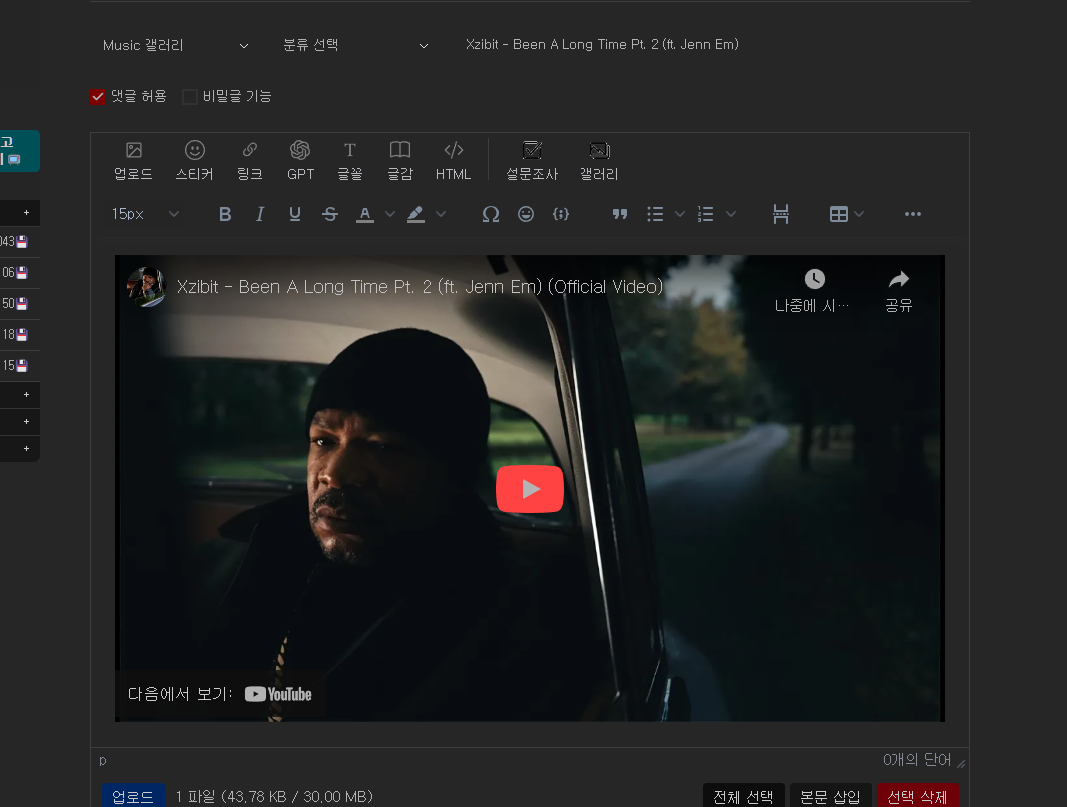Toggle italic formatting

coord(260,214)
